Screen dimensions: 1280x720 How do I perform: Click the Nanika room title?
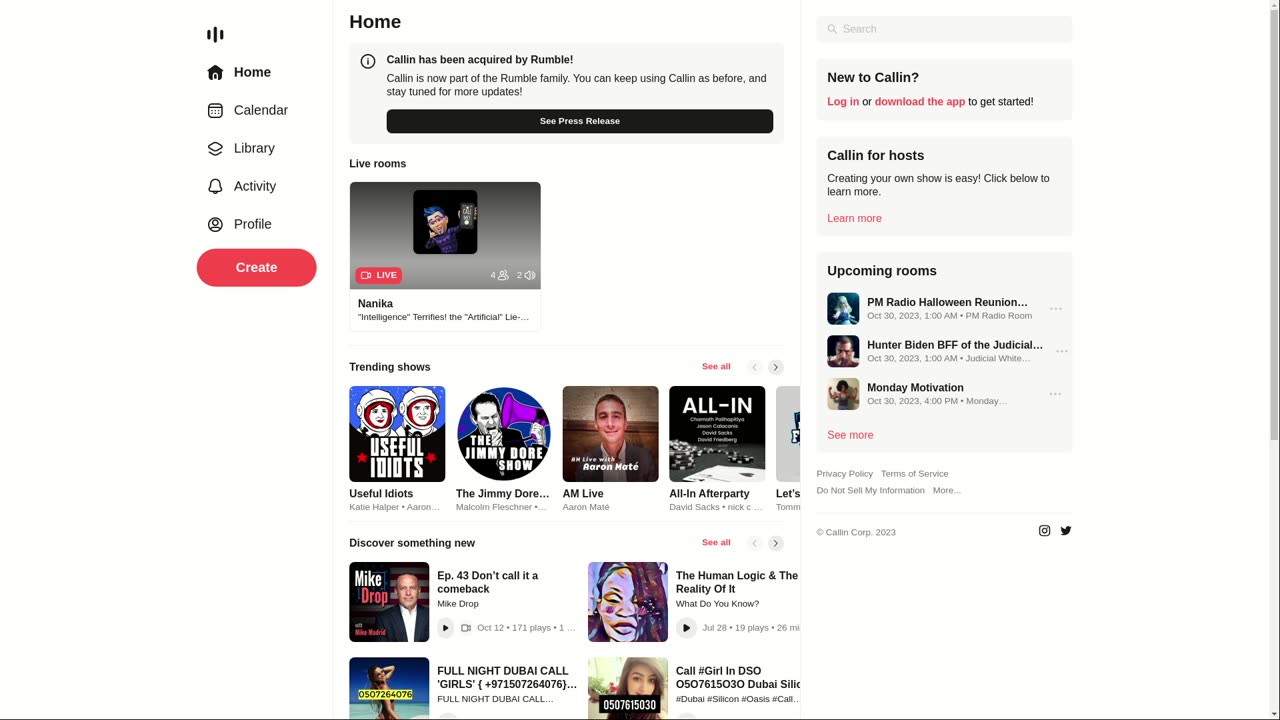coord(376,304)
